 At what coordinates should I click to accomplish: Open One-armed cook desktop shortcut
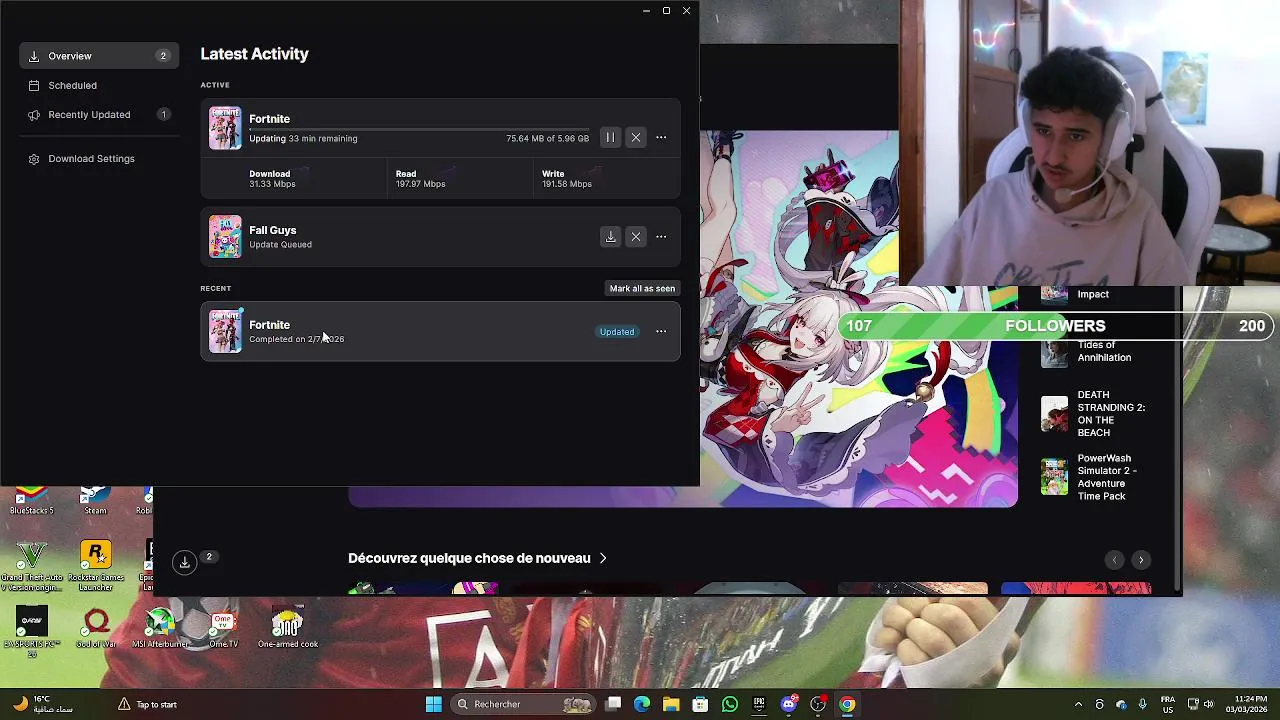(288, 629)
